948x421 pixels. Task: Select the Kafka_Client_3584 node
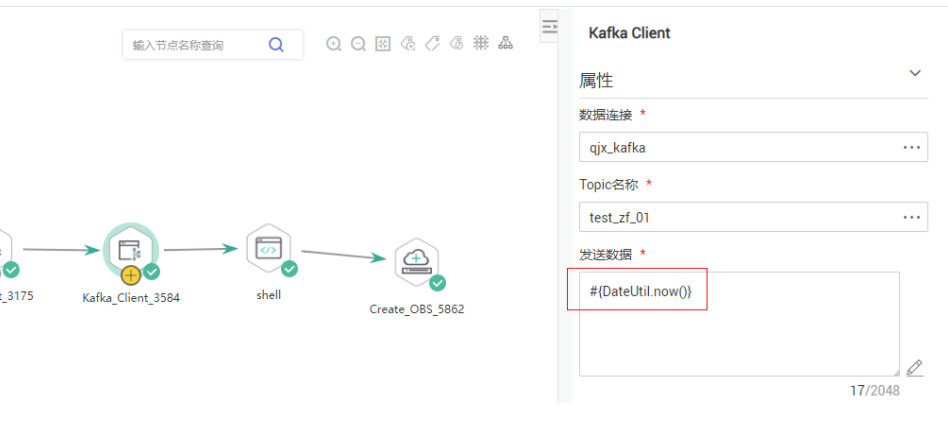[x=130, y=251]
